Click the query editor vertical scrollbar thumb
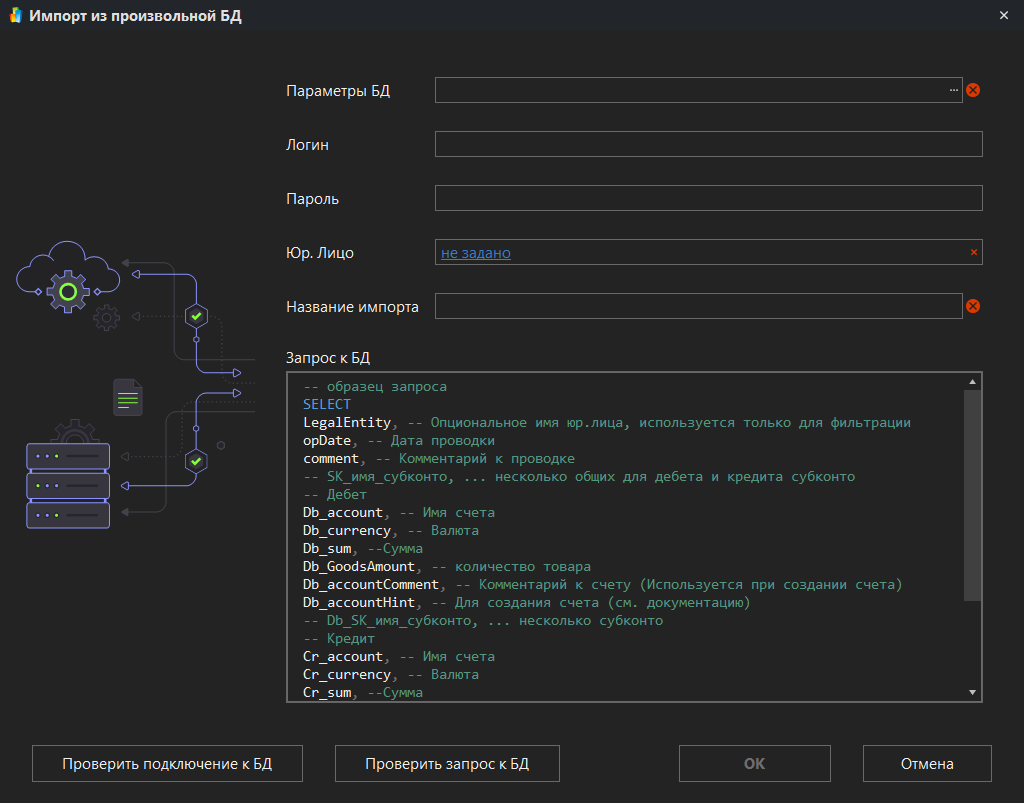1024x803 pixels. [x=972, y=495]
